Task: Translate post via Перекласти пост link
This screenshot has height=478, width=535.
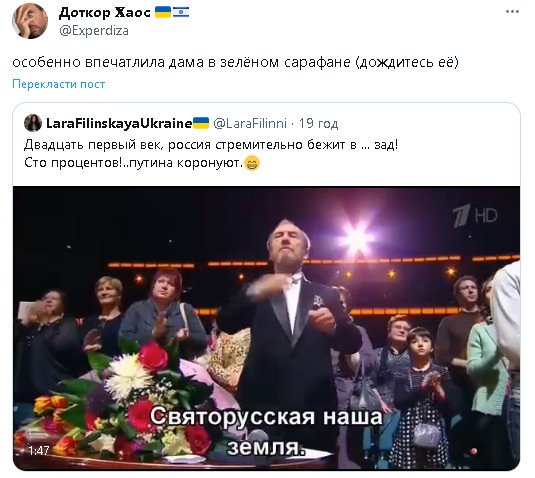Action: pyautogui.click(x=59, y=84)
